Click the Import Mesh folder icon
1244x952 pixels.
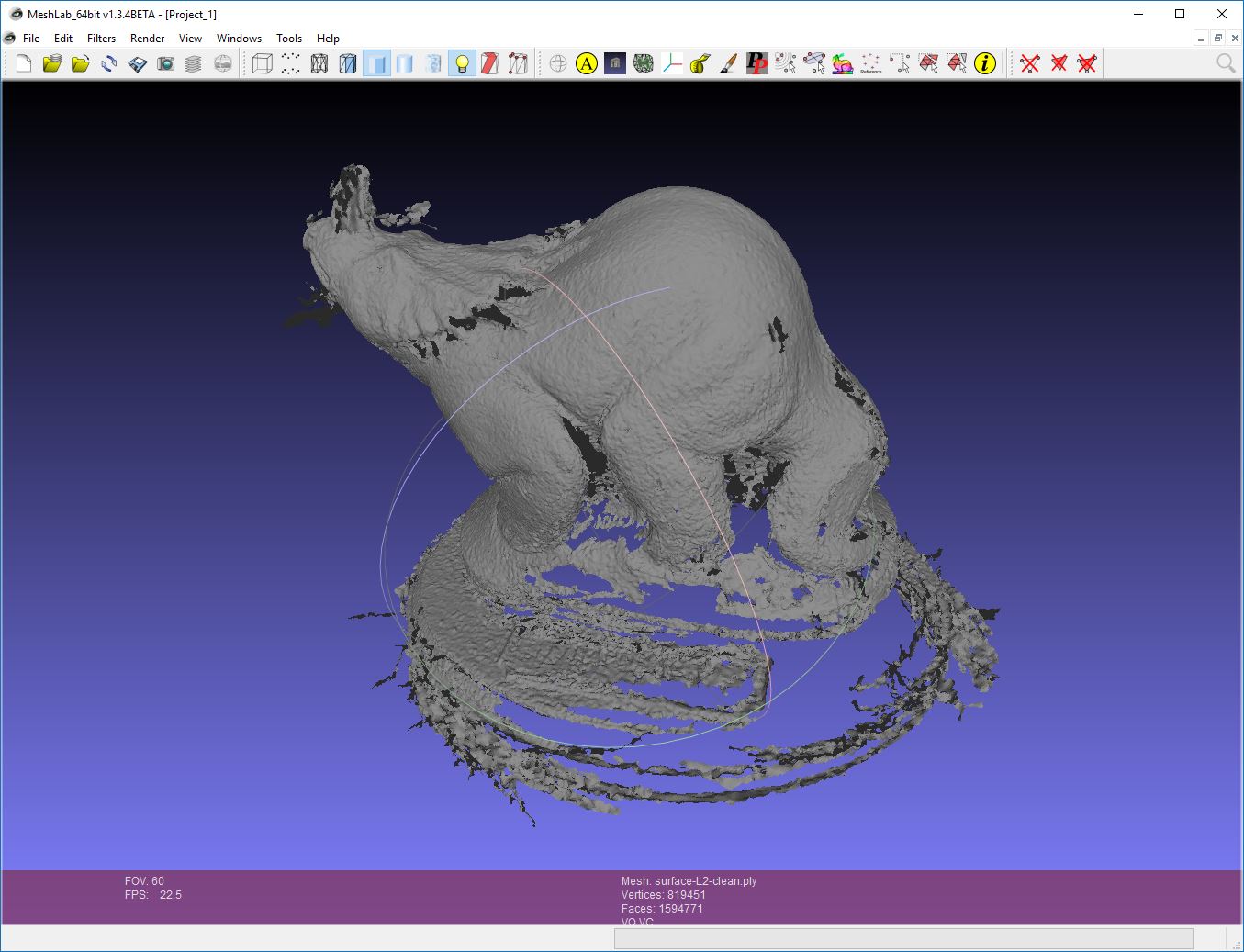pyautogui.click(x=81, y=63)
